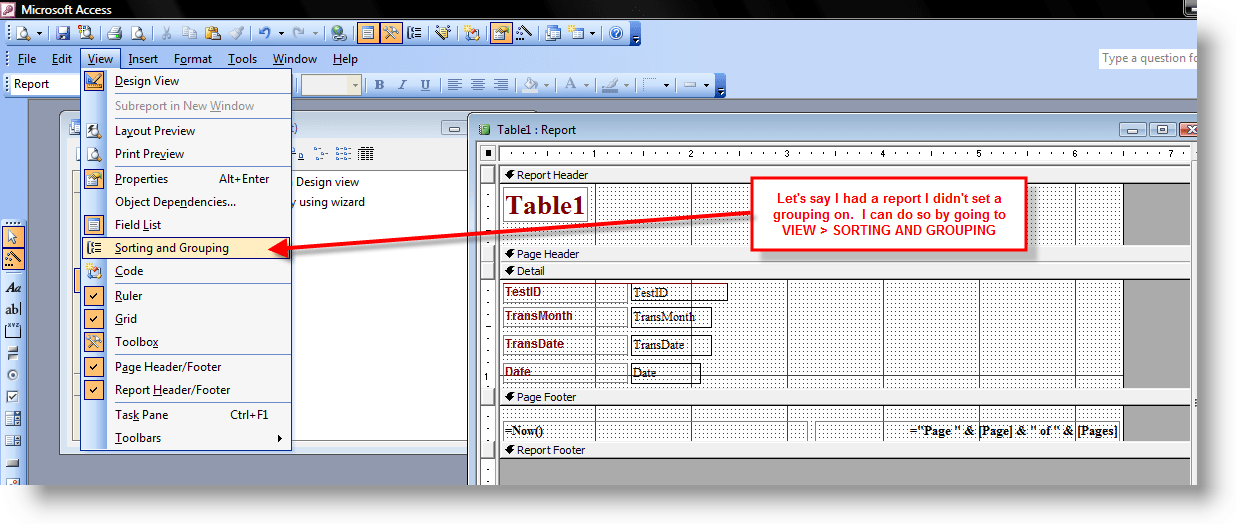The image size is (1236, 524).
Task: Click the Code toolbar icon
Action: coord(472,33)
